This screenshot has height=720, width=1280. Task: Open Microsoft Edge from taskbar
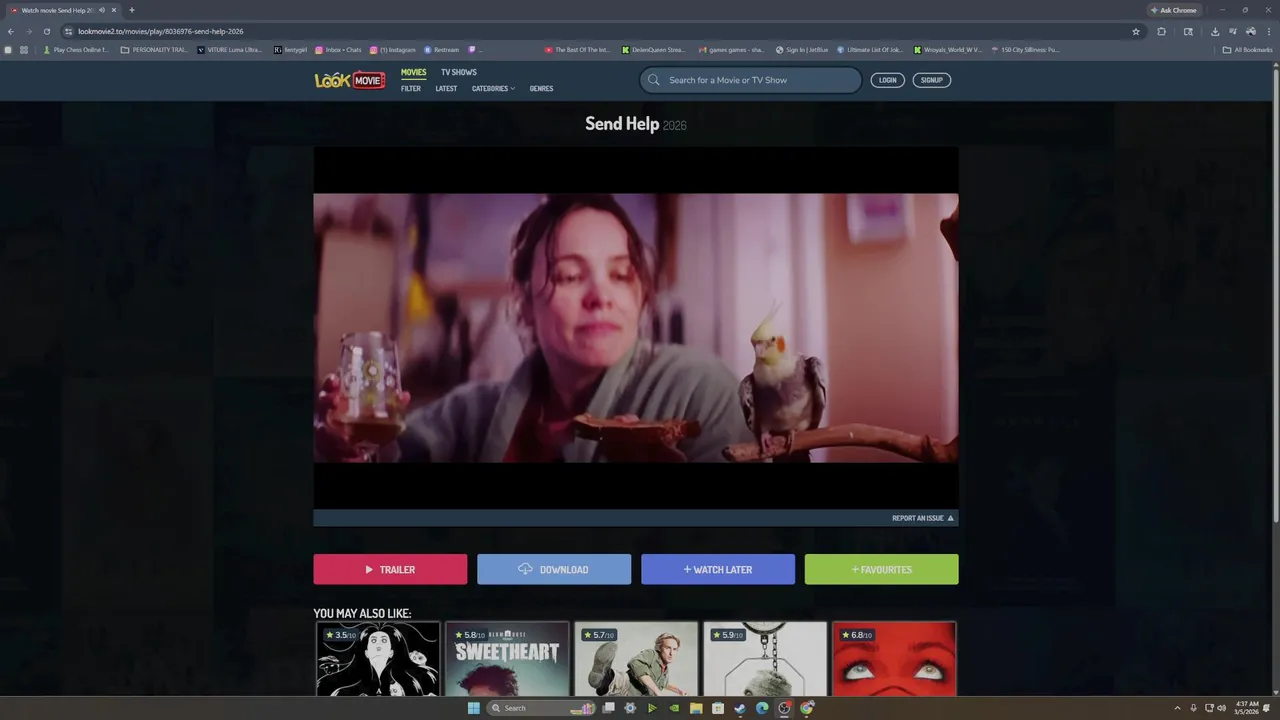click(762, 708)
